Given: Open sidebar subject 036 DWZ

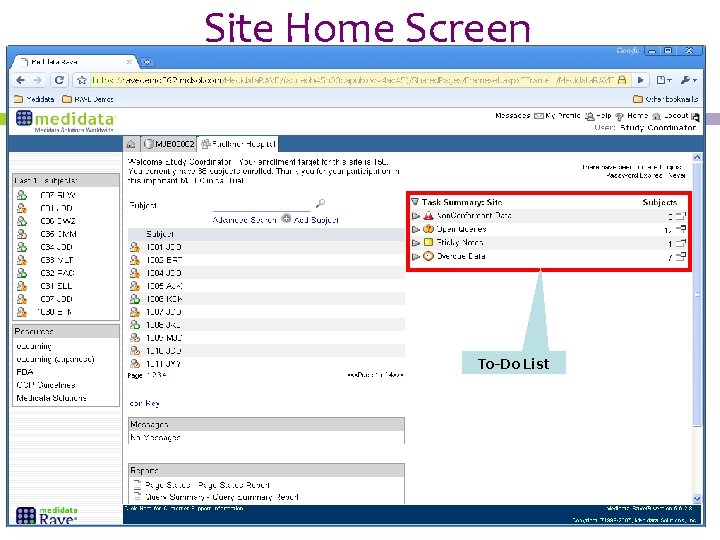Looking at the screenshot, I should point(58,221).
